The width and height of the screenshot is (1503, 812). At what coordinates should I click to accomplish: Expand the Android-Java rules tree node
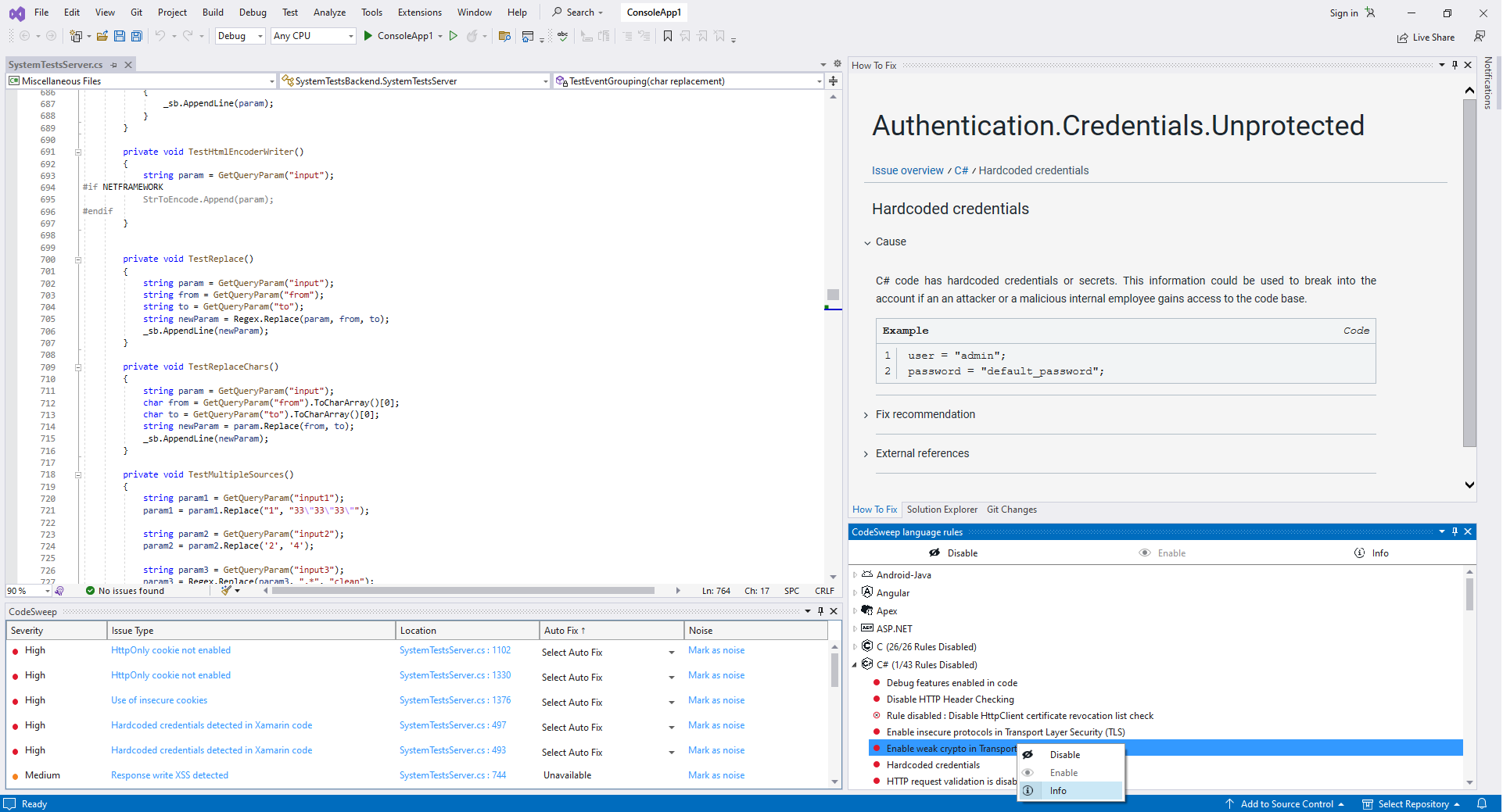[x=855, y=574]
